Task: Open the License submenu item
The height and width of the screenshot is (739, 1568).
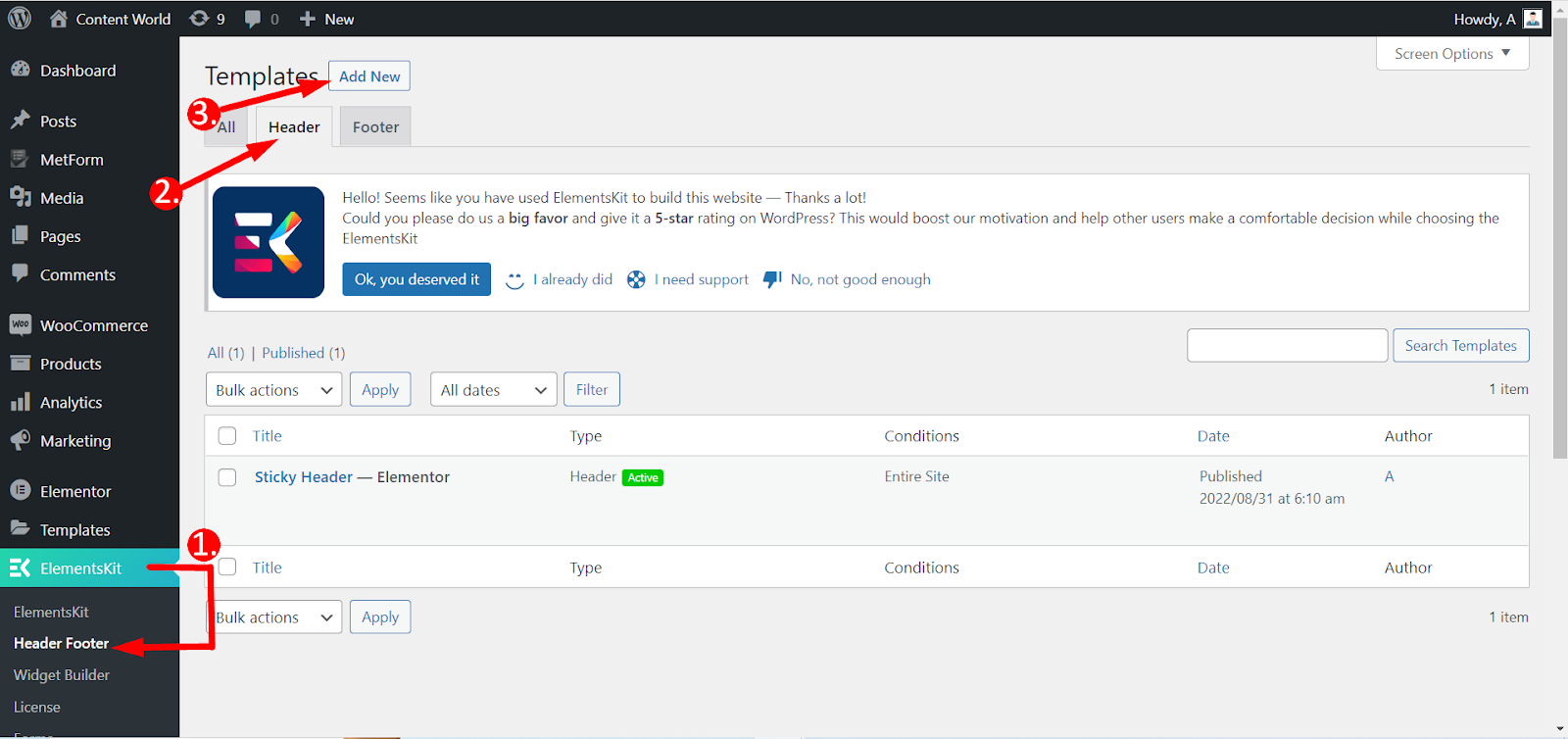Action: click(37, 707)
